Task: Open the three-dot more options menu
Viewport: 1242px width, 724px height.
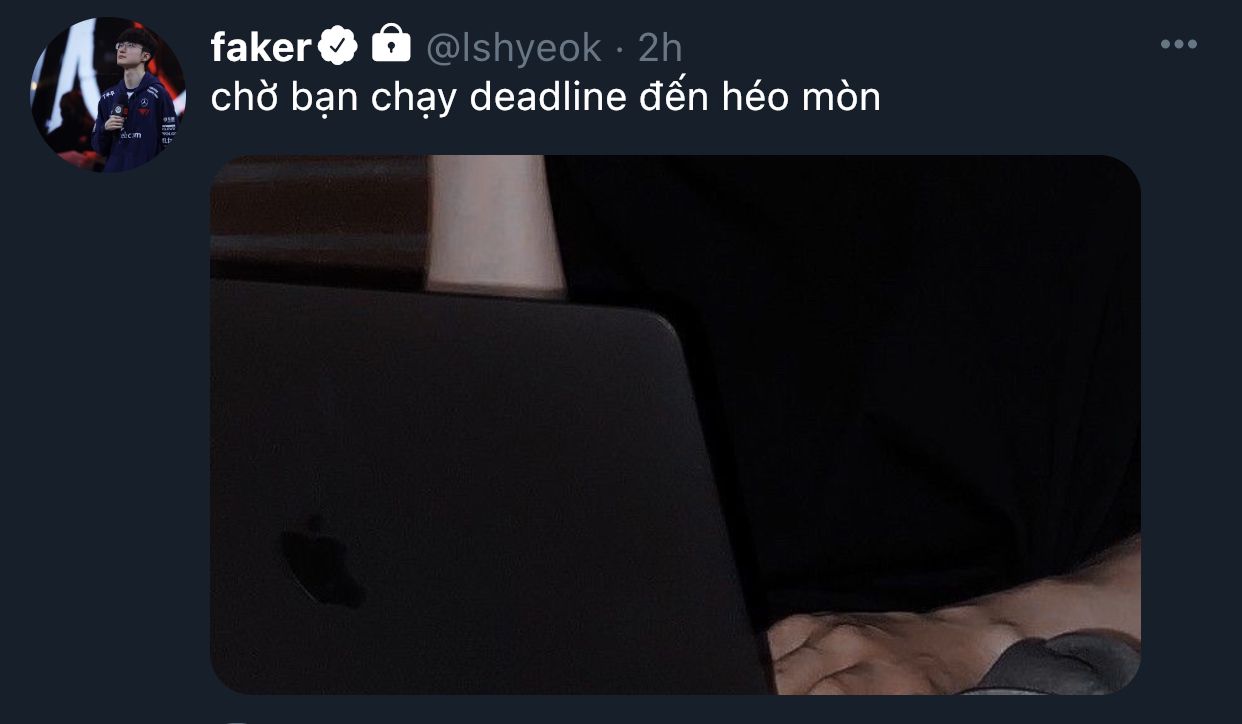Action: (1179, 45)
